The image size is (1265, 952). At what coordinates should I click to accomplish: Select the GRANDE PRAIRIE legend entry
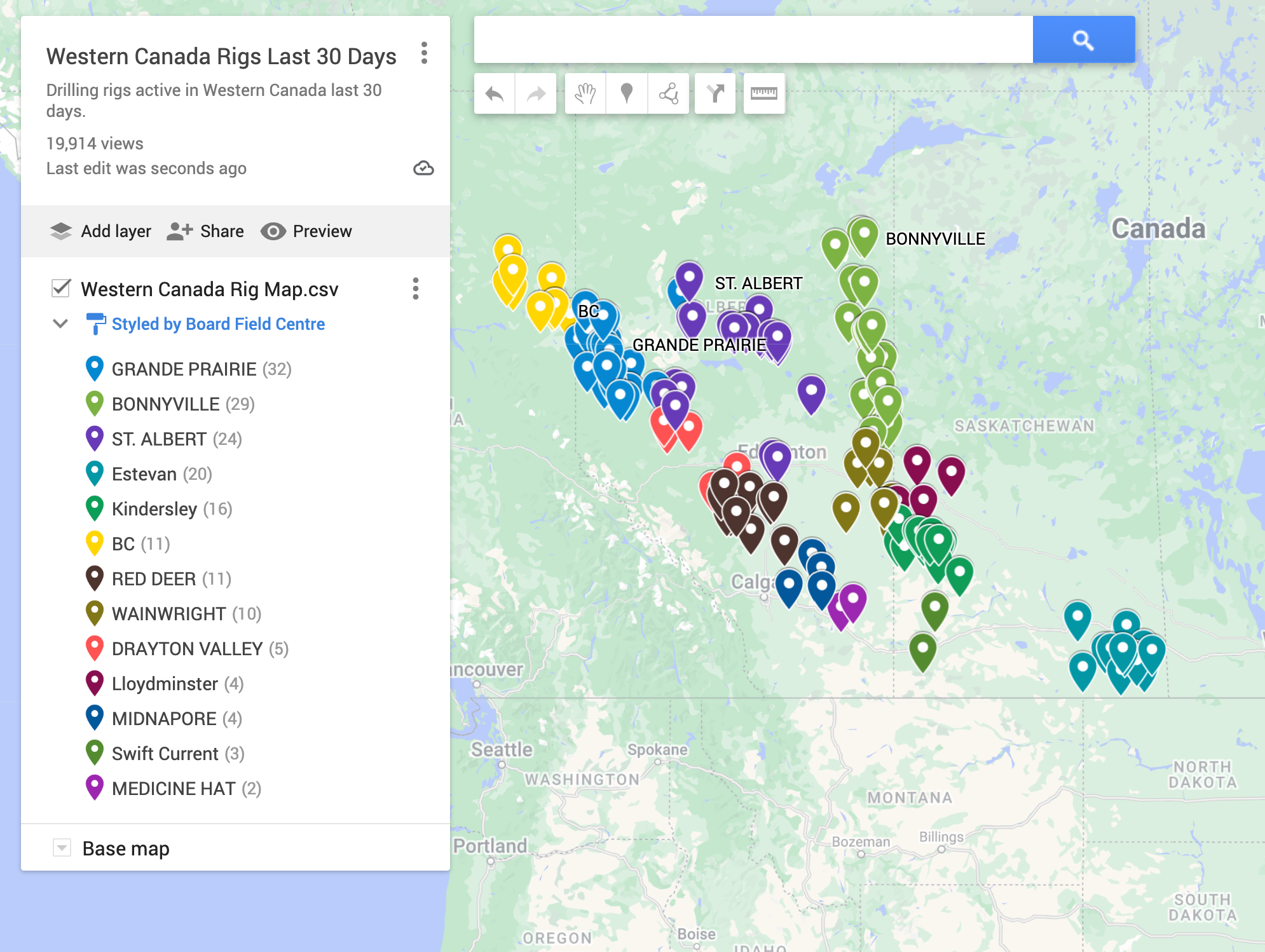coord(185,369)
